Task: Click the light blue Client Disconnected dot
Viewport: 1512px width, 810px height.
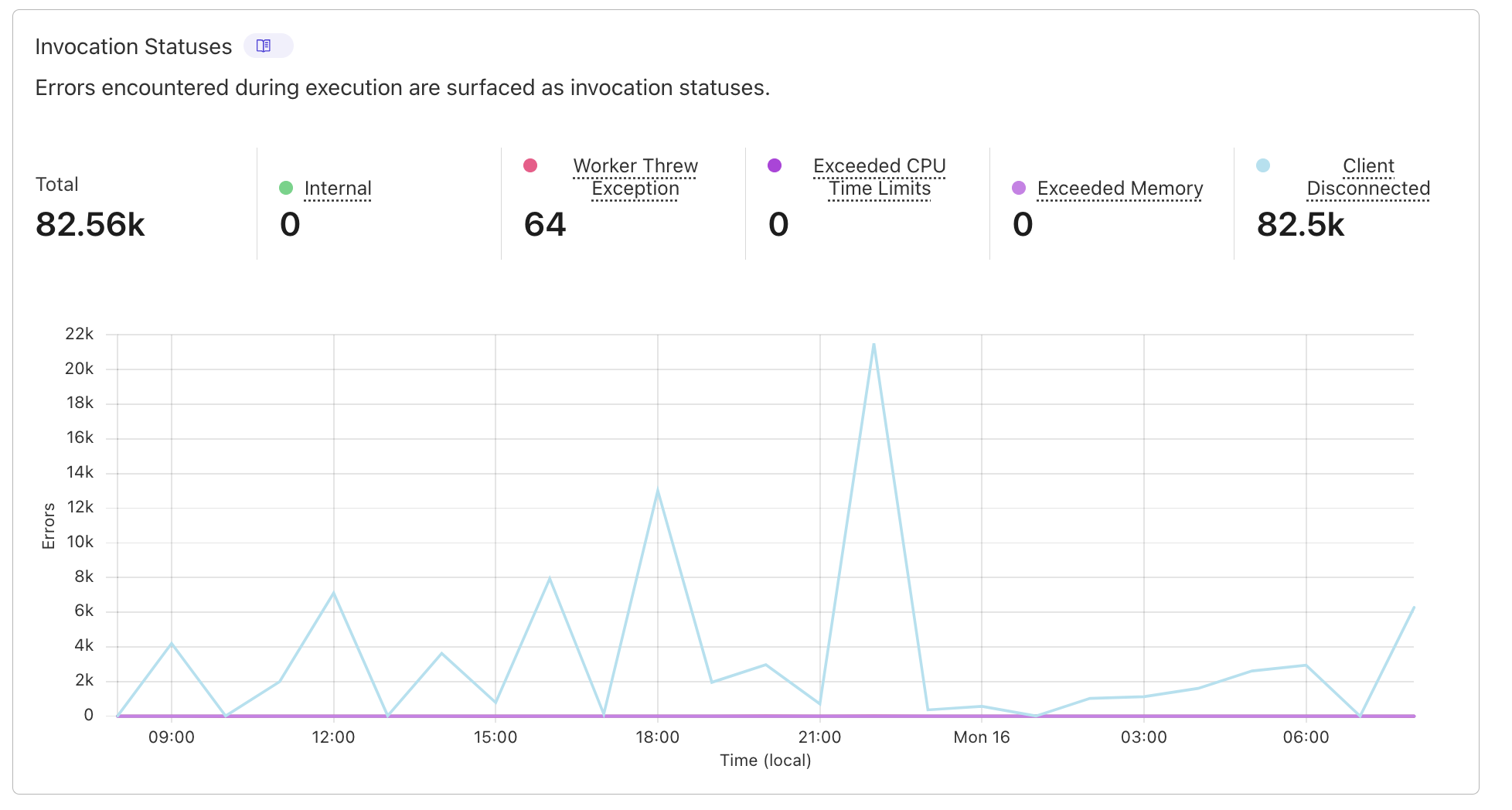Action: click(1263, 165)
